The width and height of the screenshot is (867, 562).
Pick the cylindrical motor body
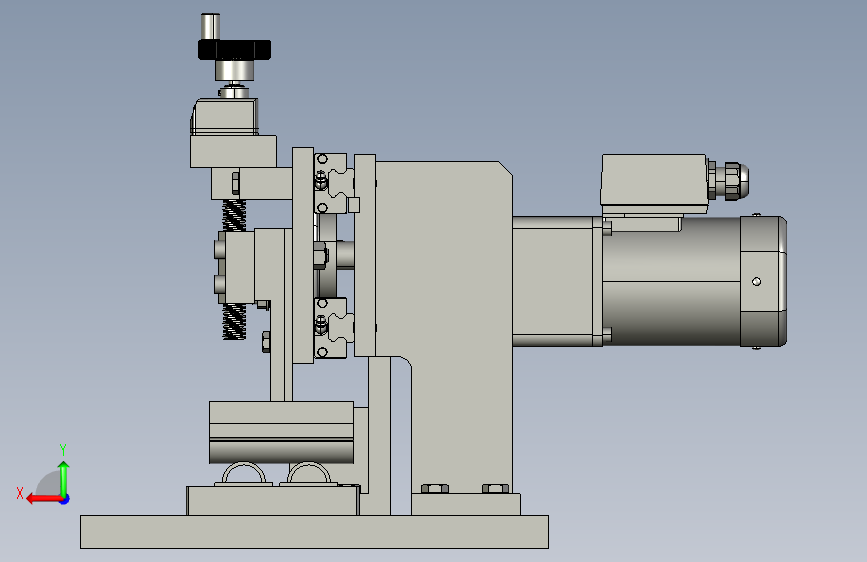tap(671, 281)
